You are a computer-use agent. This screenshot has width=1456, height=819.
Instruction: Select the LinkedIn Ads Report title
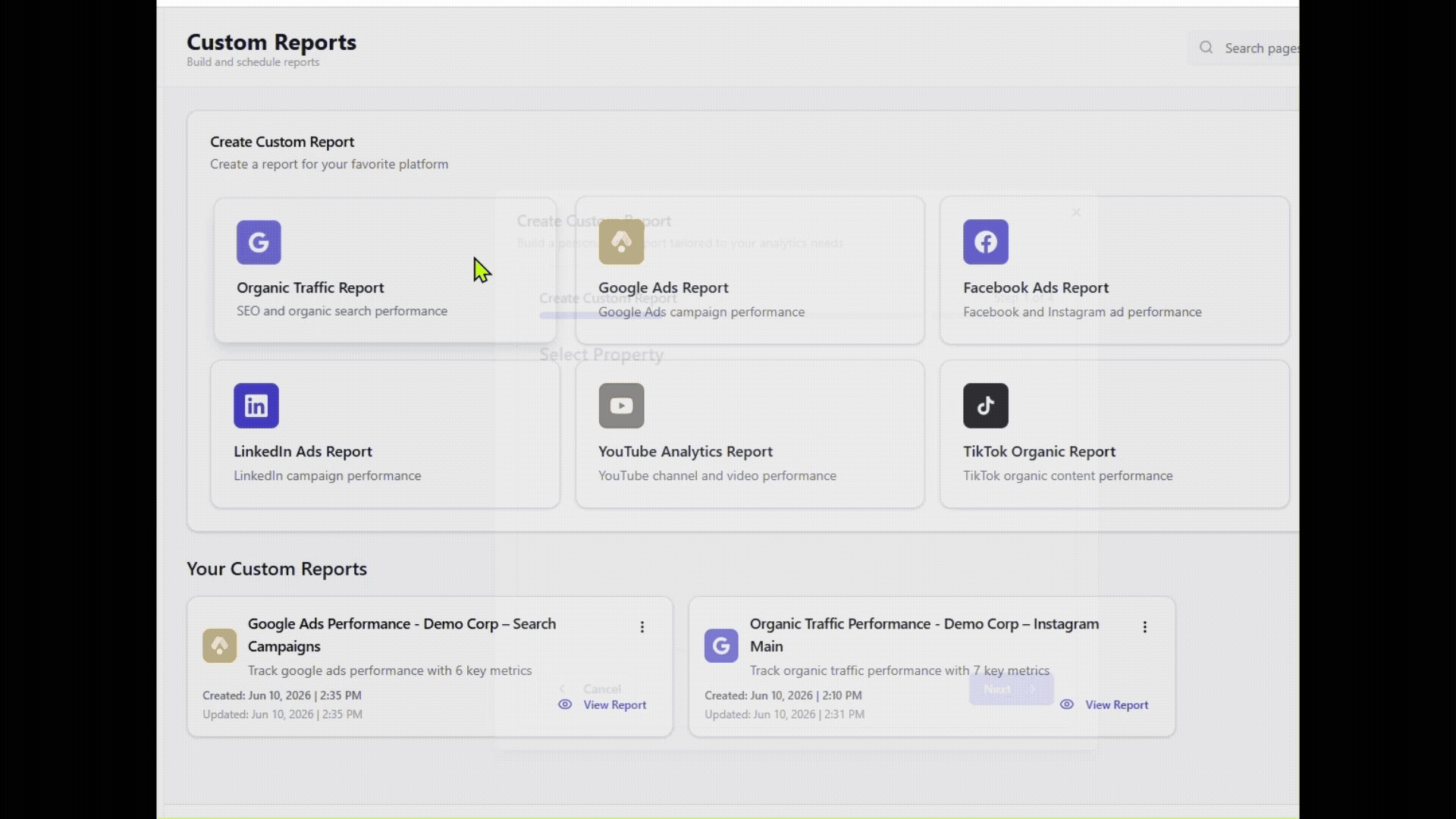pos(303,451)
